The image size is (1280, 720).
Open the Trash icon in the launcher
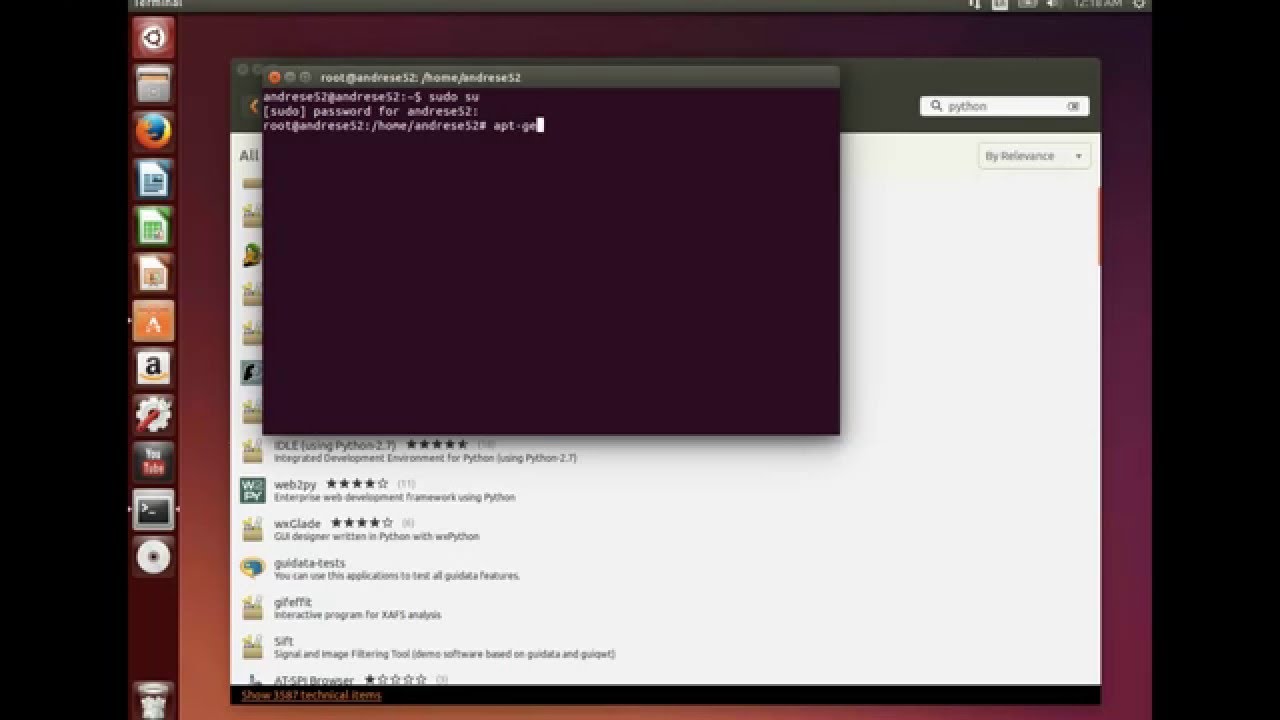[153, 700]
